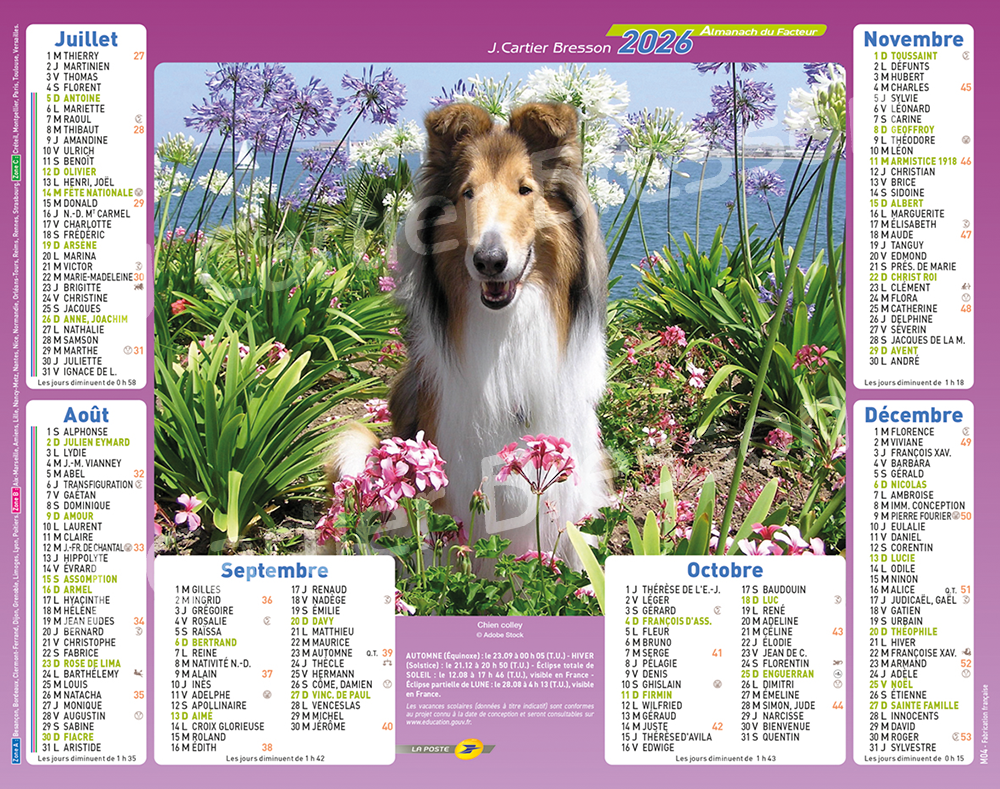Click moon phase icon next to Fête Nationale
Image resolution: width=1000 pixels, height=789 pixels.
(x=138, y=193)
